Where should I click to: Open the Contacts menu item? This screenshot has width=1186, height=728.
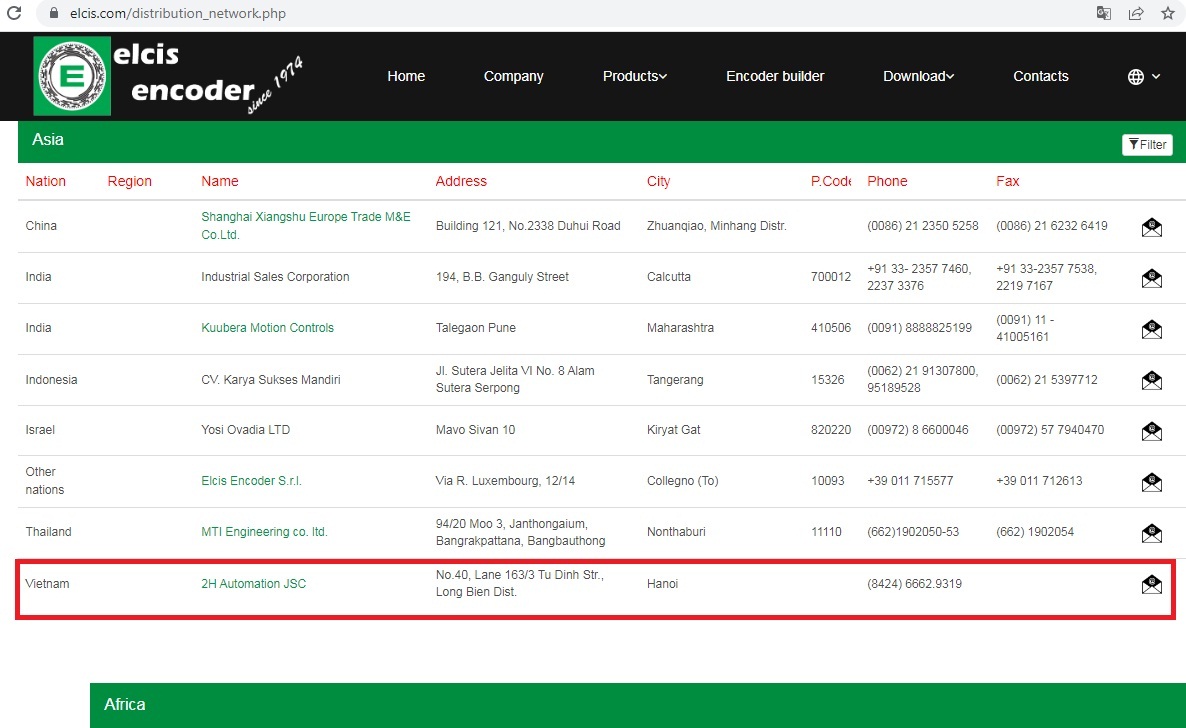1041,76
